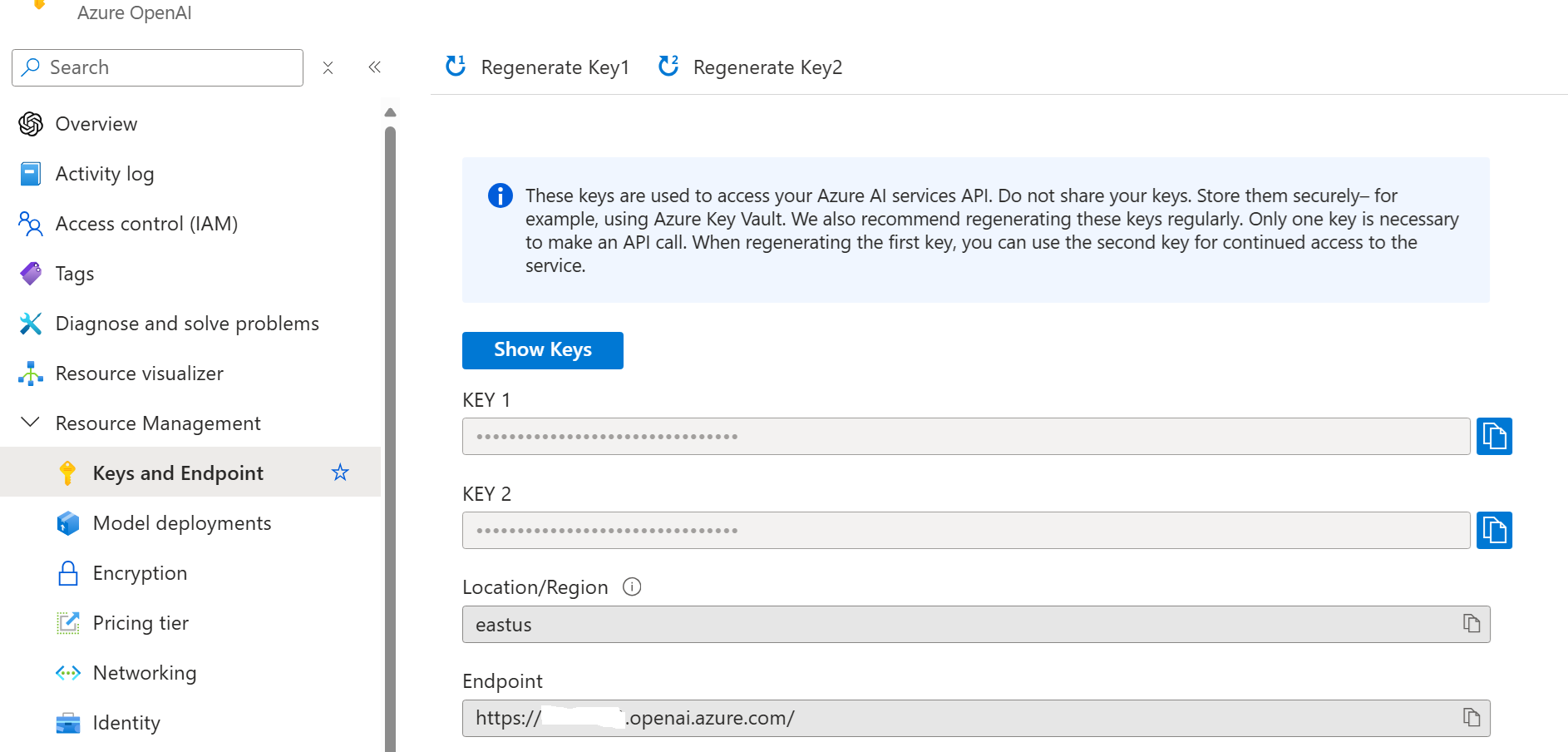Click the Regenerate Key1 refresh icon
Viewport: 1568px width, 752px height.
pyautogui.click(x=456, y=66)
